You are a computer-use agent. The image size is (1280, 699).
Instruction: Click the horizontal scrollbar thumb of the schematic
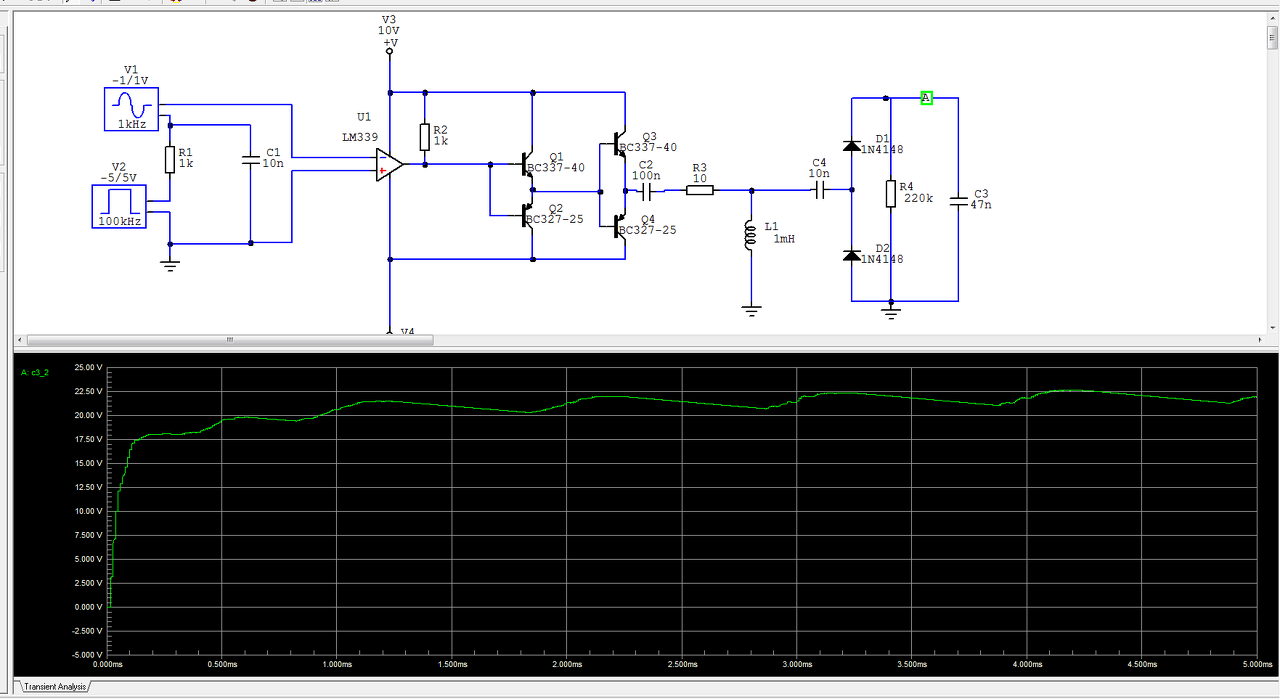(230, 340)
